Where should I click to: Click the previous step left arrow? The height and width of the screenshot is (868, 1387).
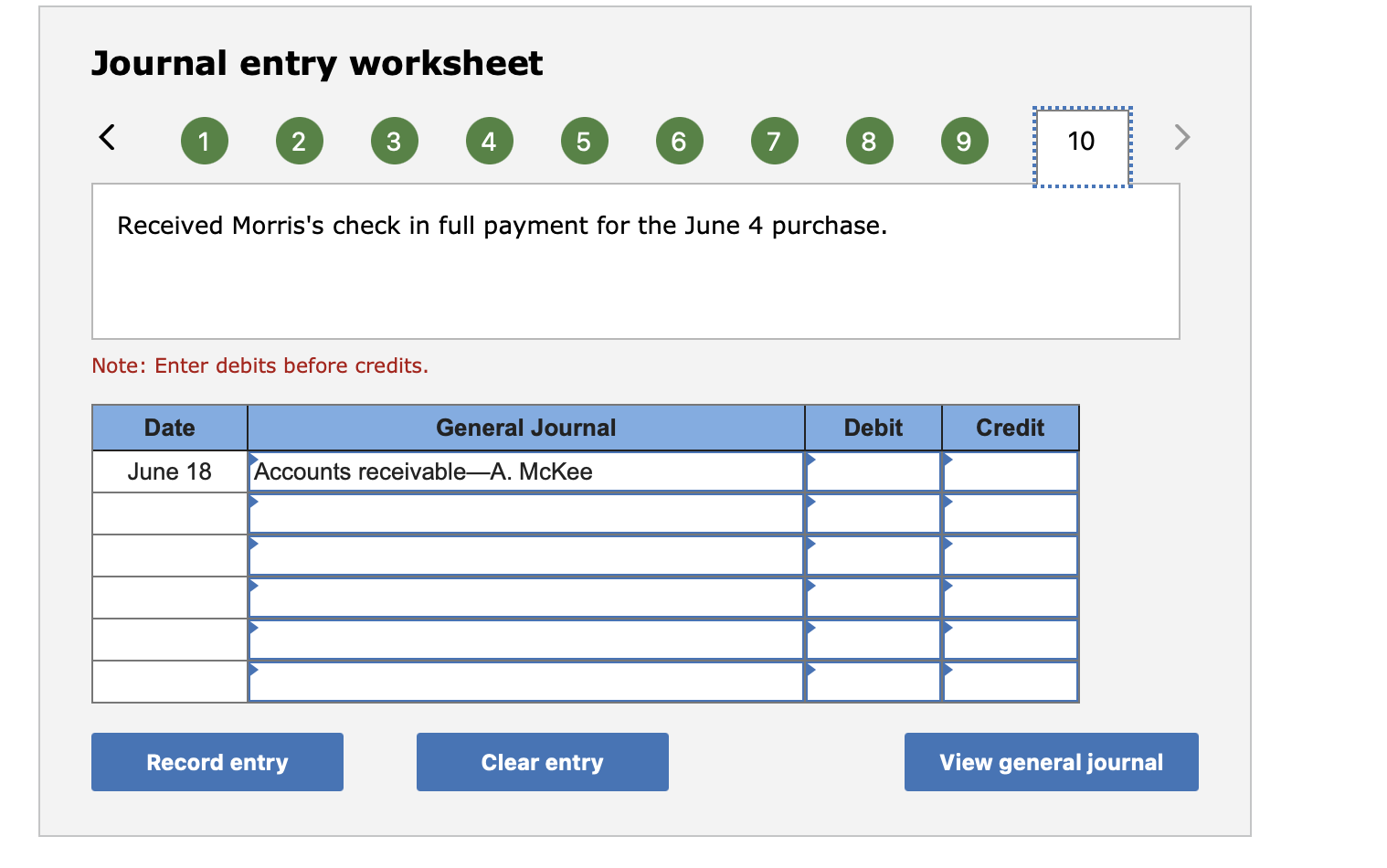[107, 137]
